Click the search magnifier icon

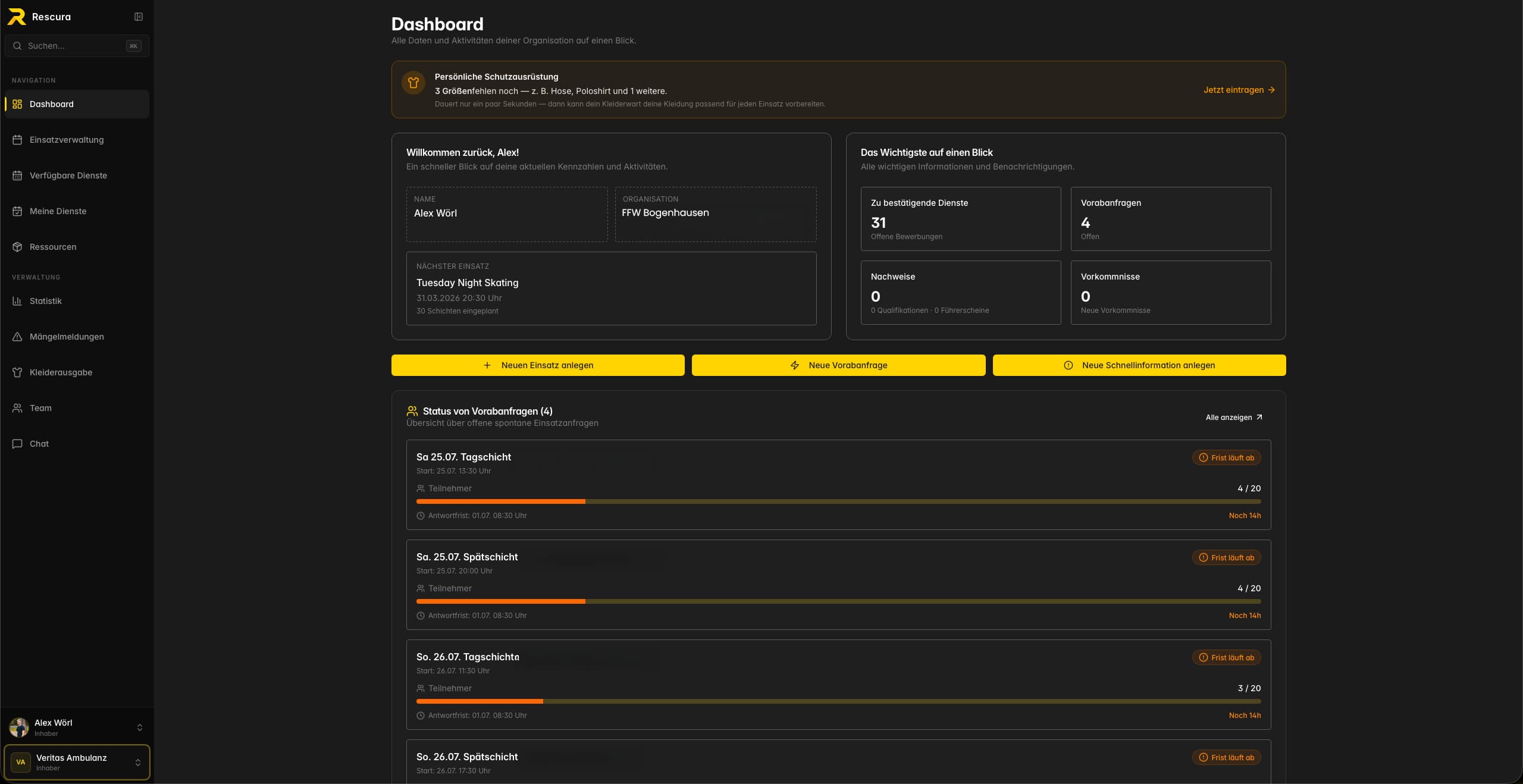[17, 46]
